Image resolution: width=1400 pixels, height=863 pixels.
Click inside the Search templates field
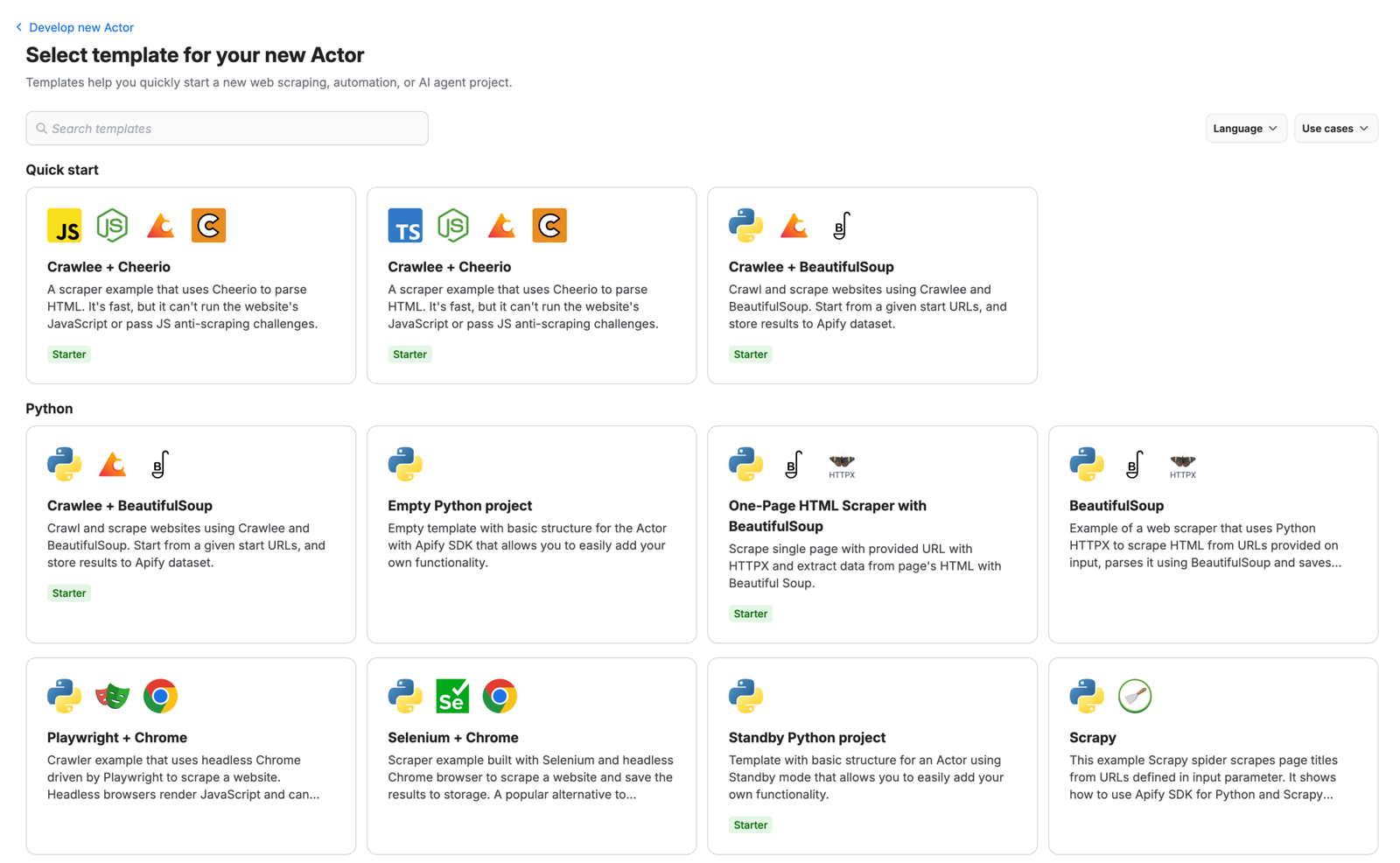227,128
